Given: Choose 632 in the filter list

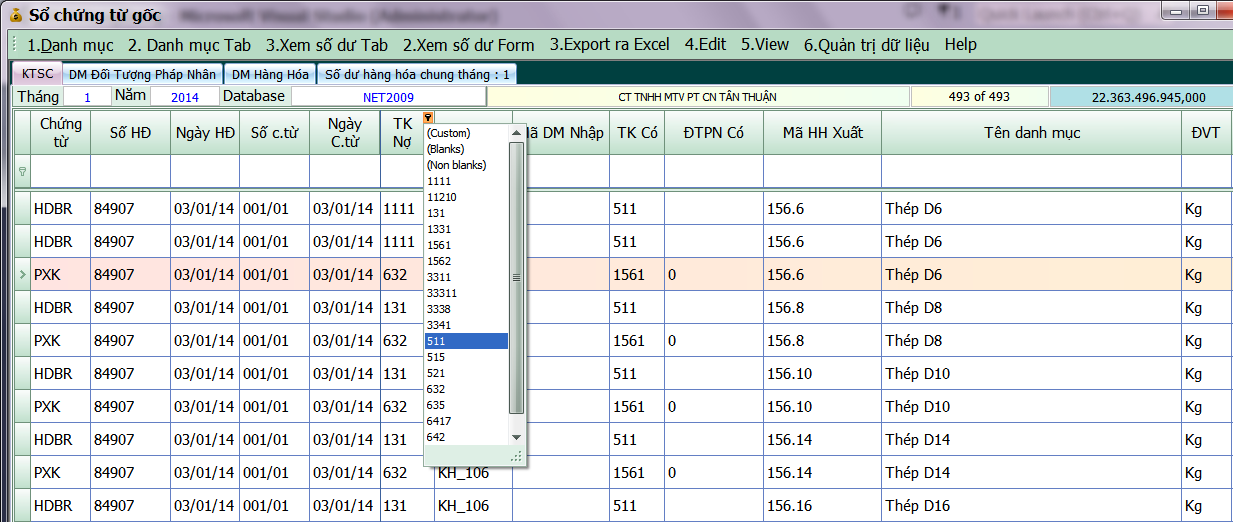Looking at the screenshot, I should coord(467,389).
